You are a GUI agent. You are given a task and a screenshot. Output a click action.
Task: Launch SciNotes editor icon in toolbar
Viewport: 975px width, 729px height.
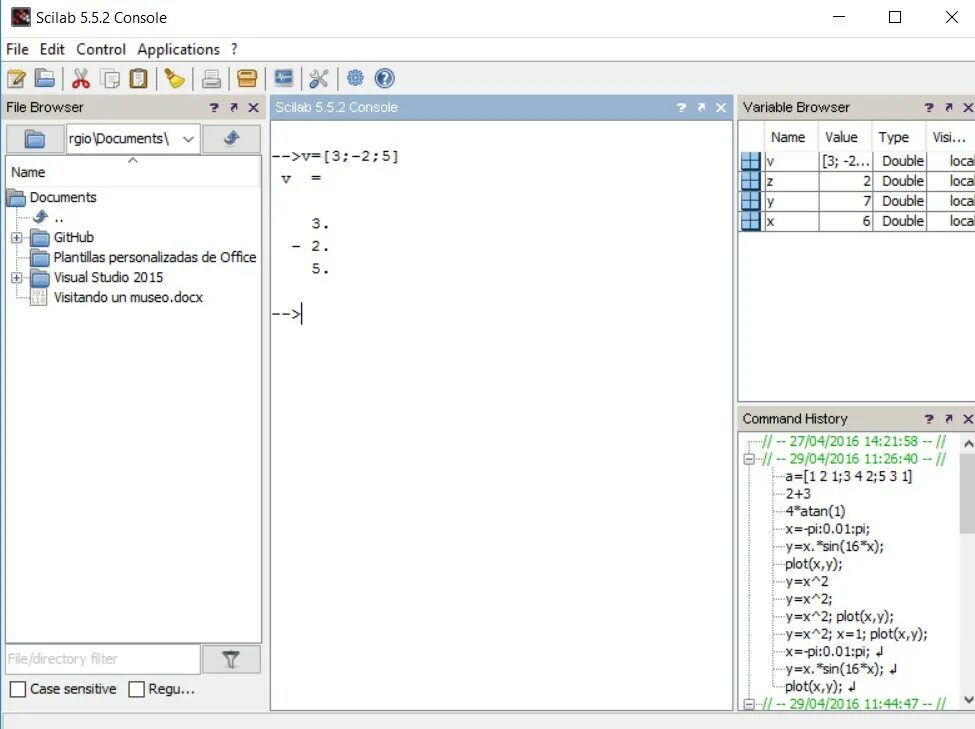point(16,78)
